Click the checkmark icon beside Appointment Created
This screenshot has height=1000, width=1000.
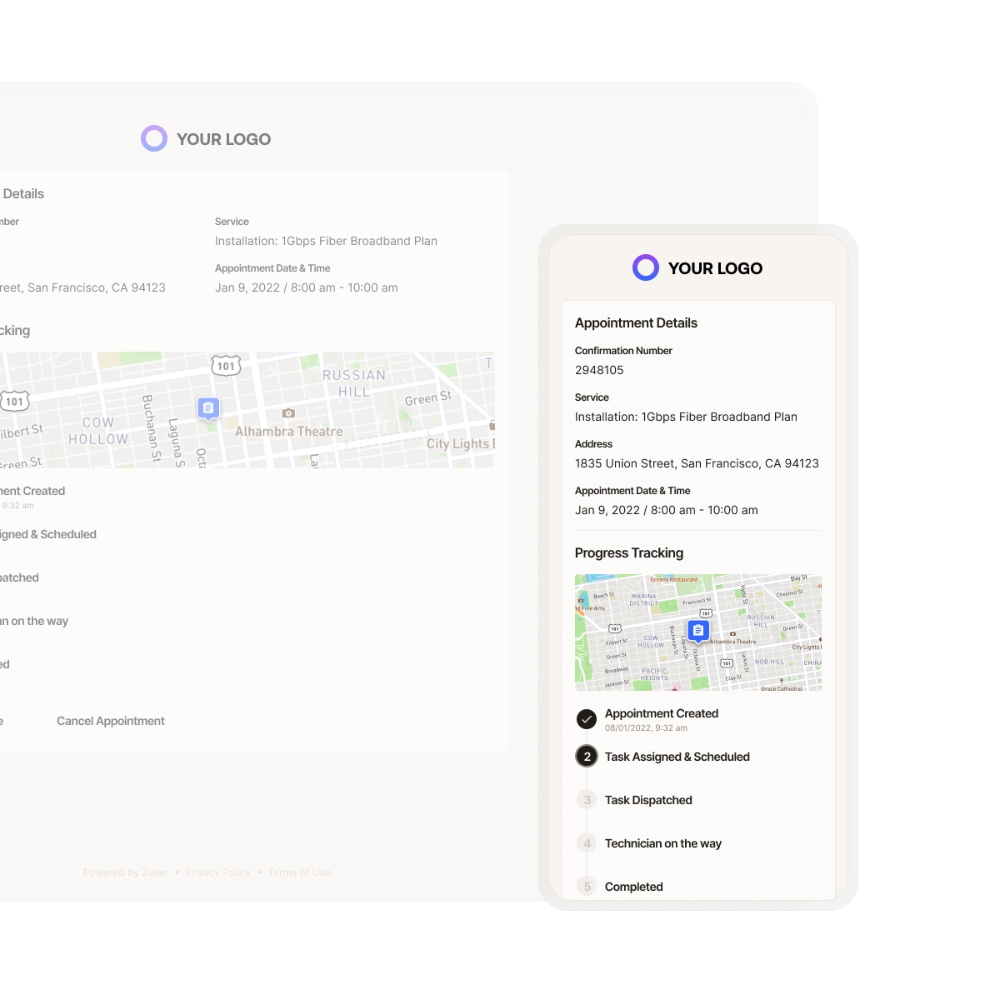point(586,719)
